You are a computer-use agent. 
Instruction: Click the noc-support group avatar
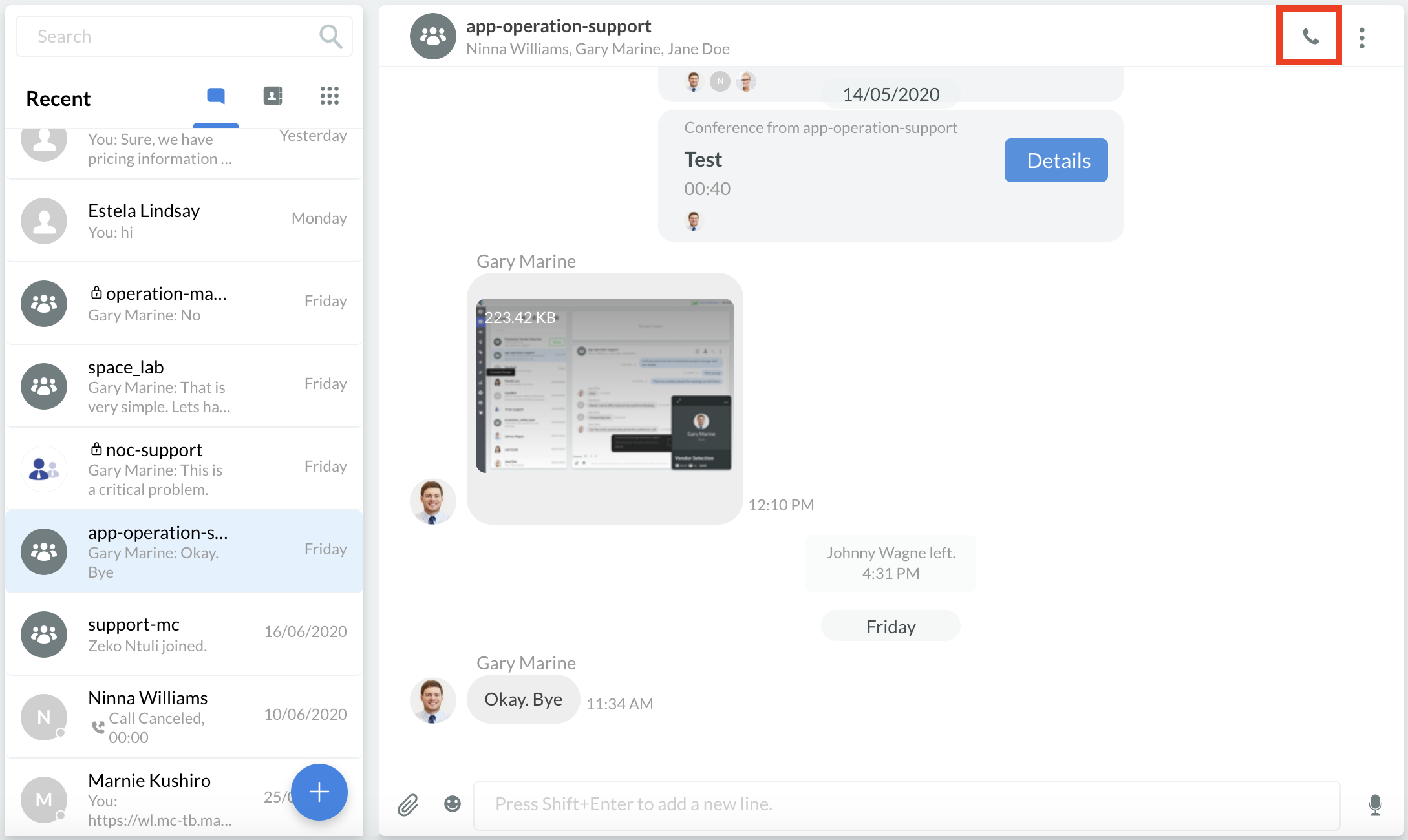[44, 469]
